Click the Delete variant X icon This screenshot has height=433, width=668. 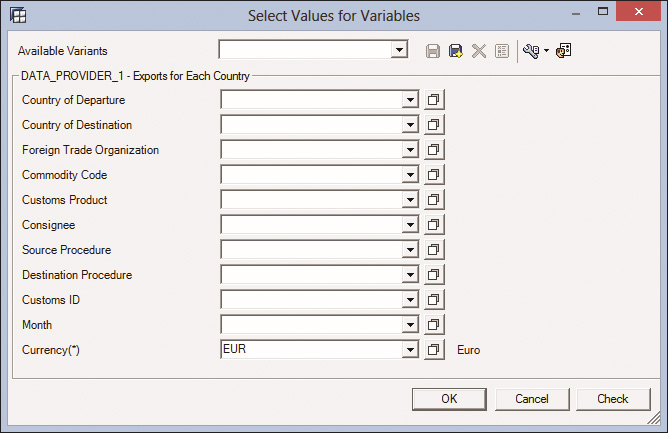479,51
